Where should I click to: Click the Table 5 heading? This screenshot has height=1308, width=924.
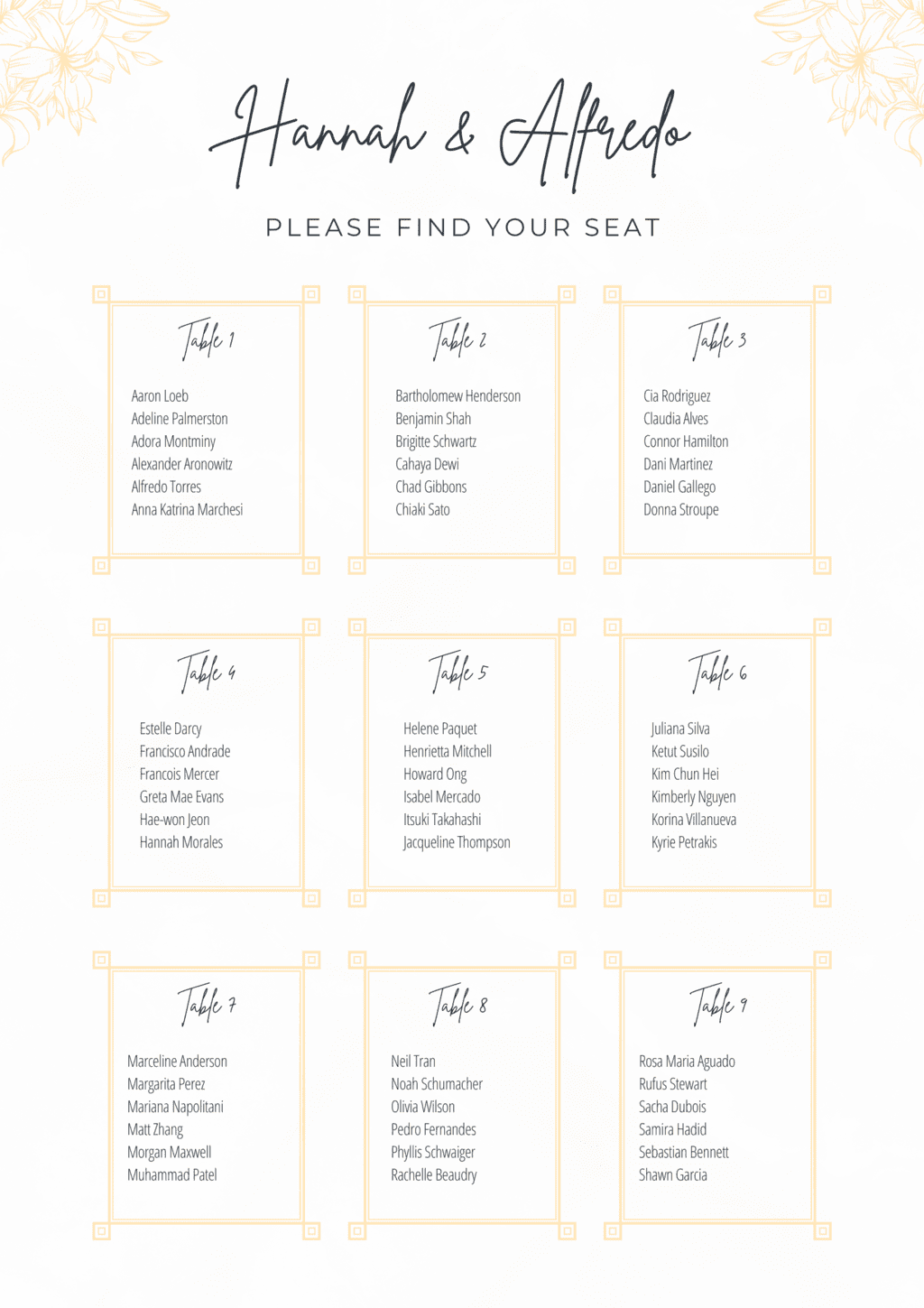[457, 673]
